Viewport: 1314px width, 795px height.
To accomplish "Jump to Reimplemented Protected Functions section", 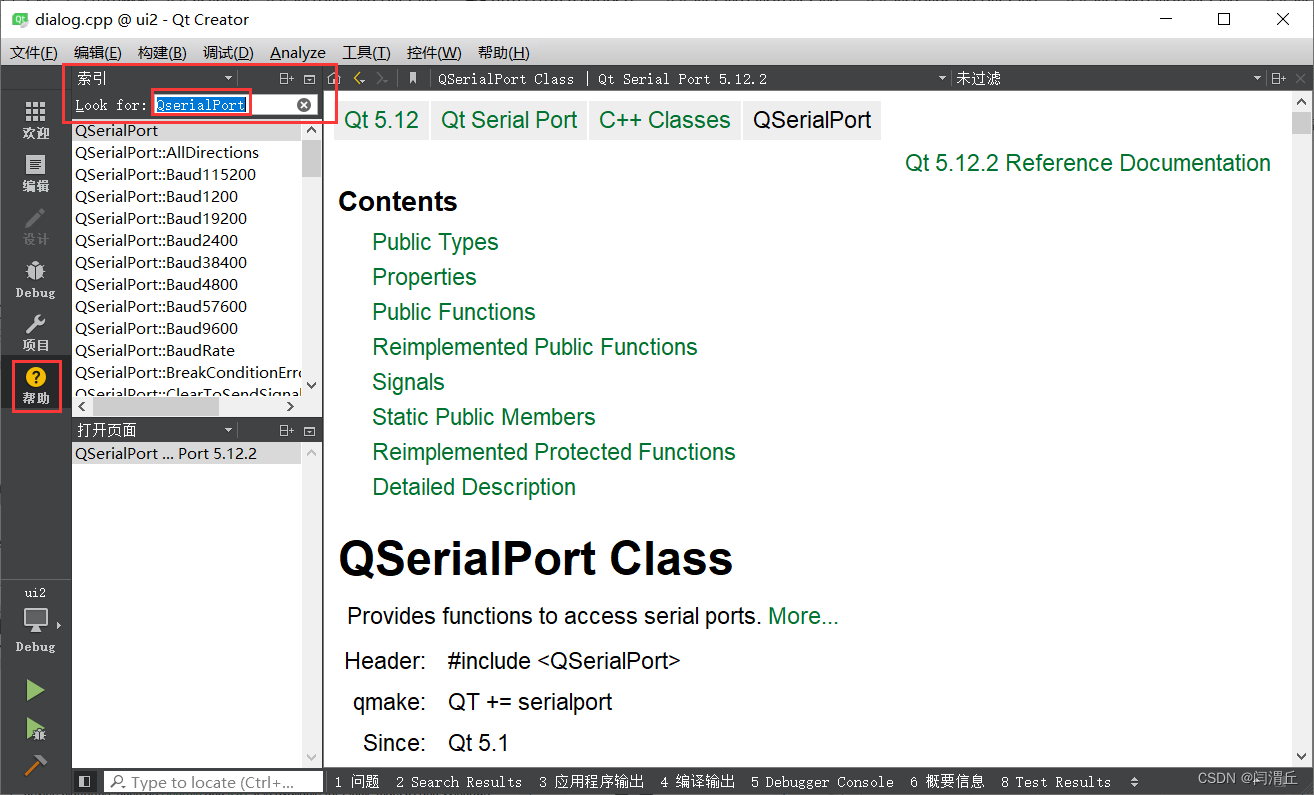I will [x=554, y=452].
